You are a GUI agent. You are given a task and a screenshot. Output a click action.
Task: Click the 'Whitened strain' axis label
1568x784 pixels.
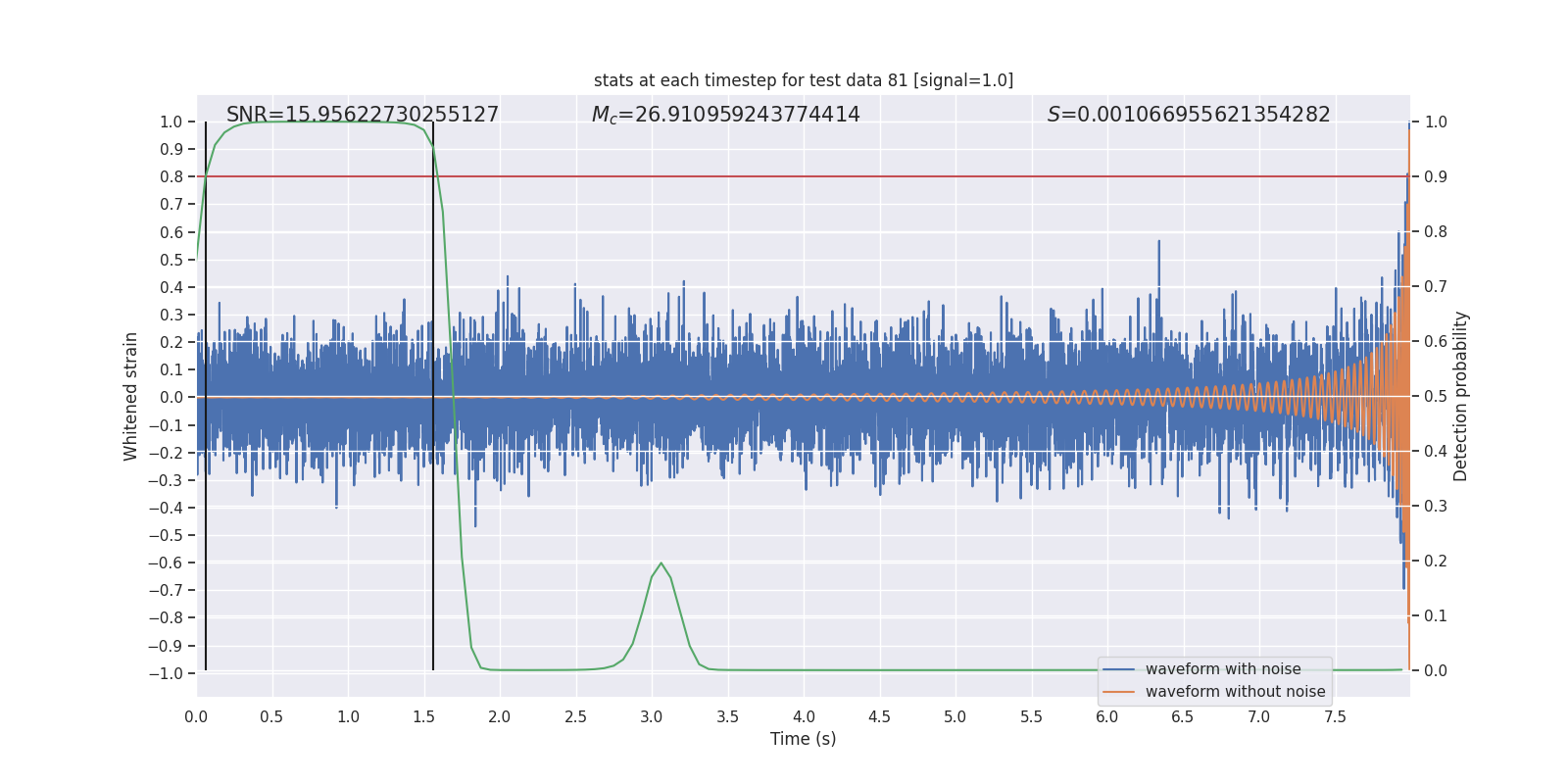pos(130,397)
